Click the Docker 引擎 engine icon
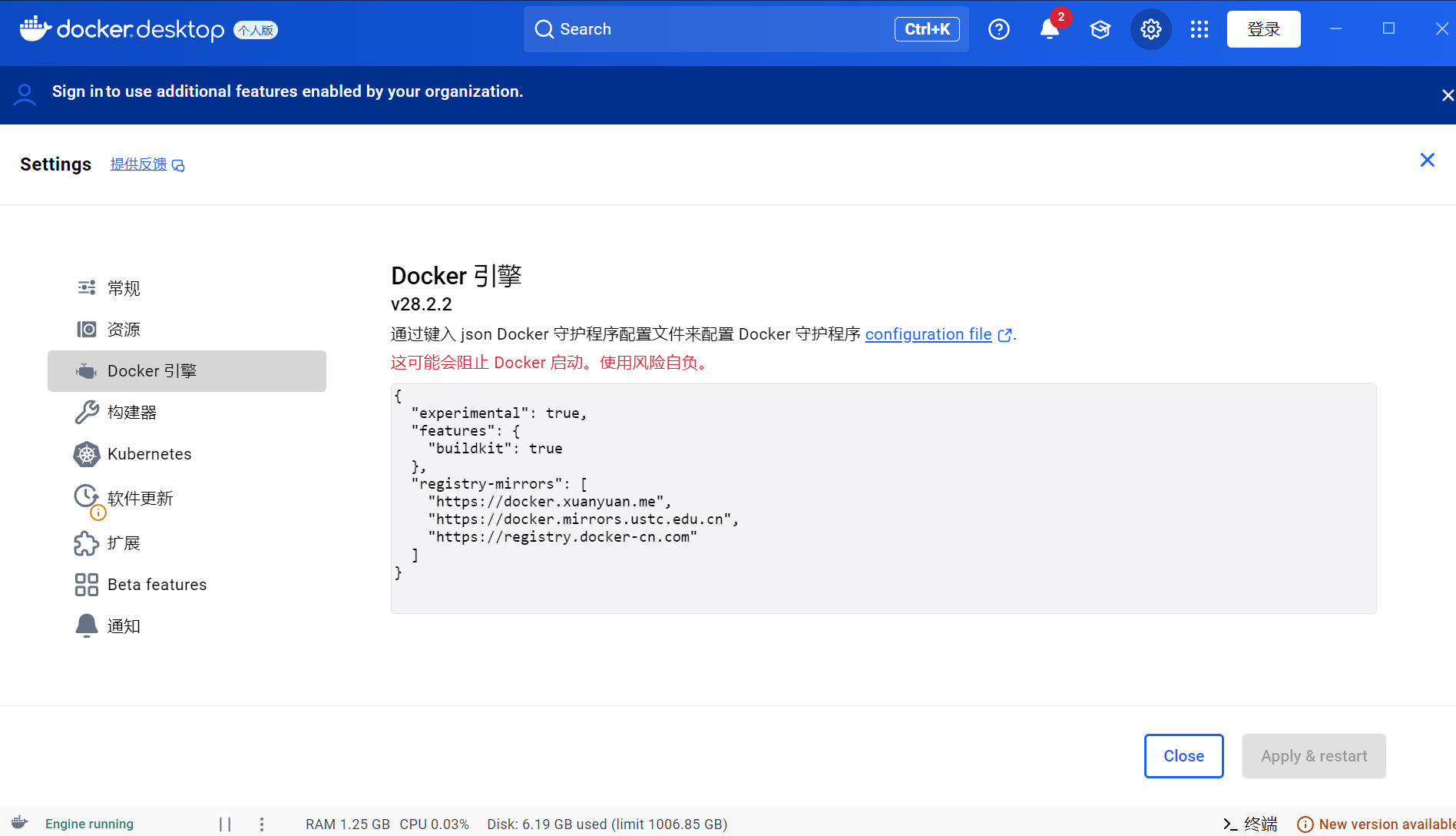The image size is (1456, 836). (x=87, y=371)
